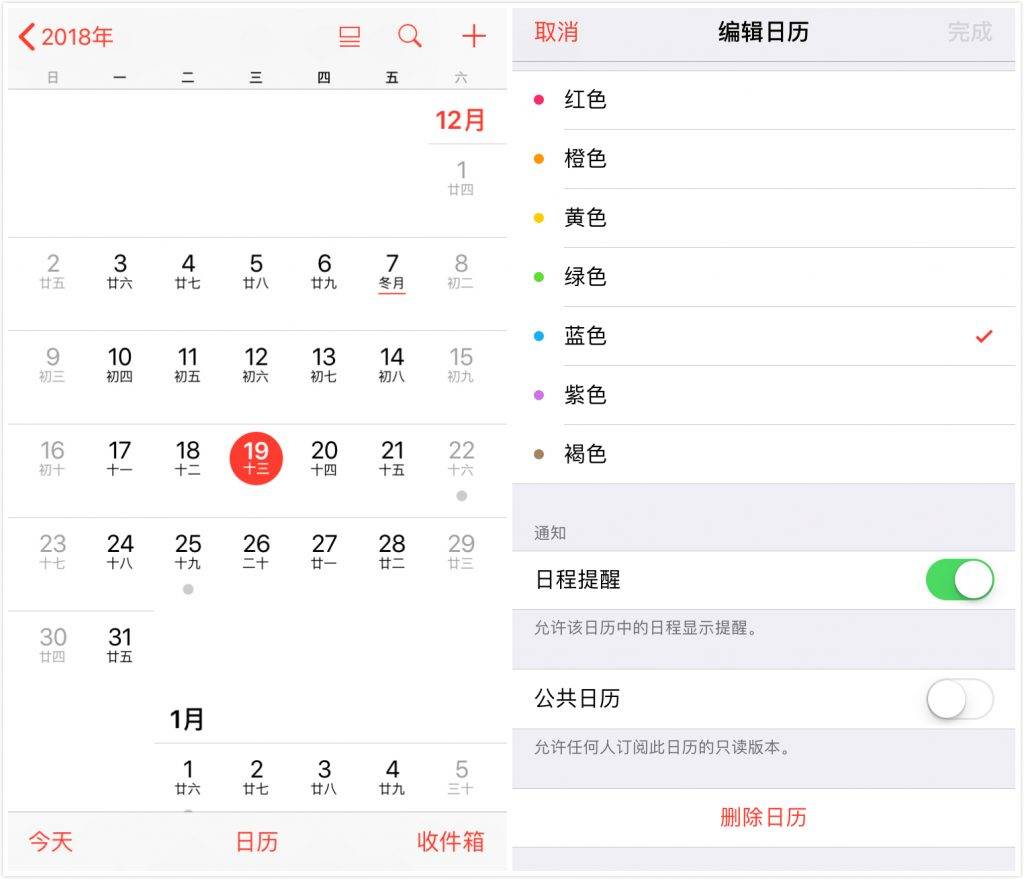Tap the list view icon in the top toolbar
Viewport: 1024px width, 879px height.
tap(348, 36)
